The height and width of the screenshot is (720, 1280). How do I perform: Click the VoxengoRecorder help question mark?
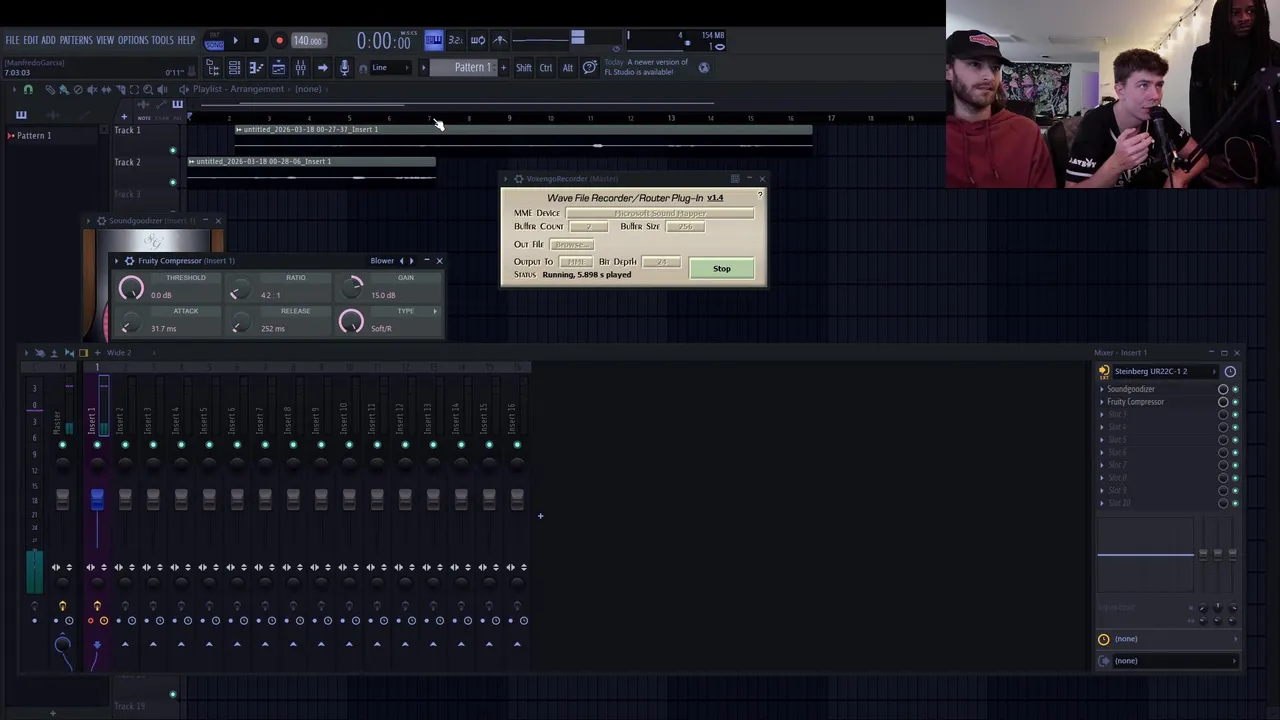pos(760,195)
